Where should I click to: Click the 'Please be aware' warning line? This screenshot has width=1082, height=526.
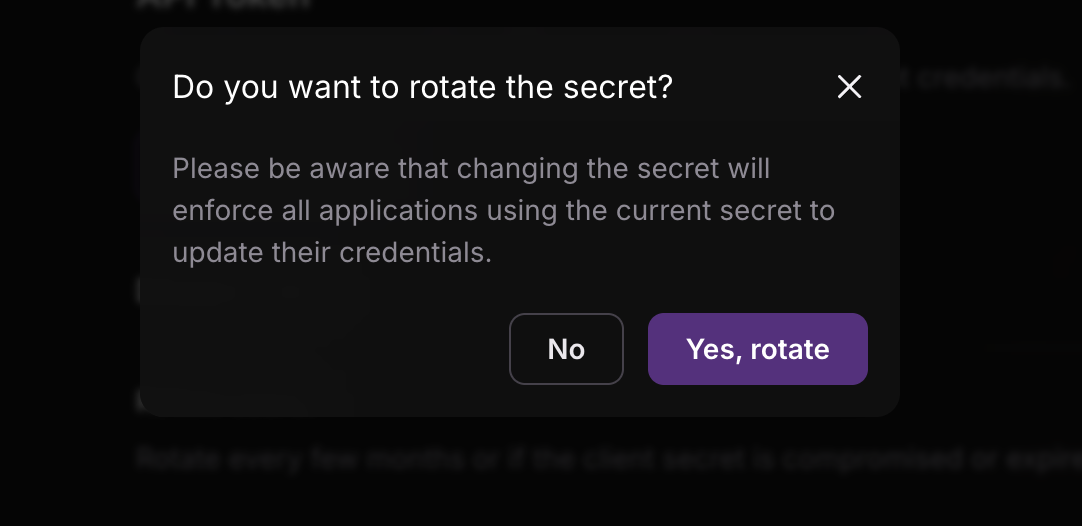tap(471, 168)
